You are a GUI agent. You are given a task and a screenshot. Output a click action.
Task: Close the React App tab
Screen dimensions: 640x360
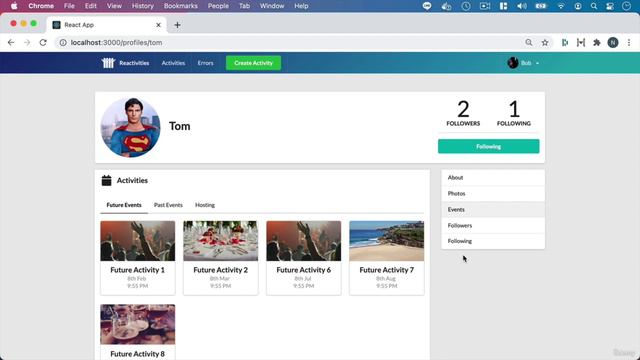tap(158, 25)
